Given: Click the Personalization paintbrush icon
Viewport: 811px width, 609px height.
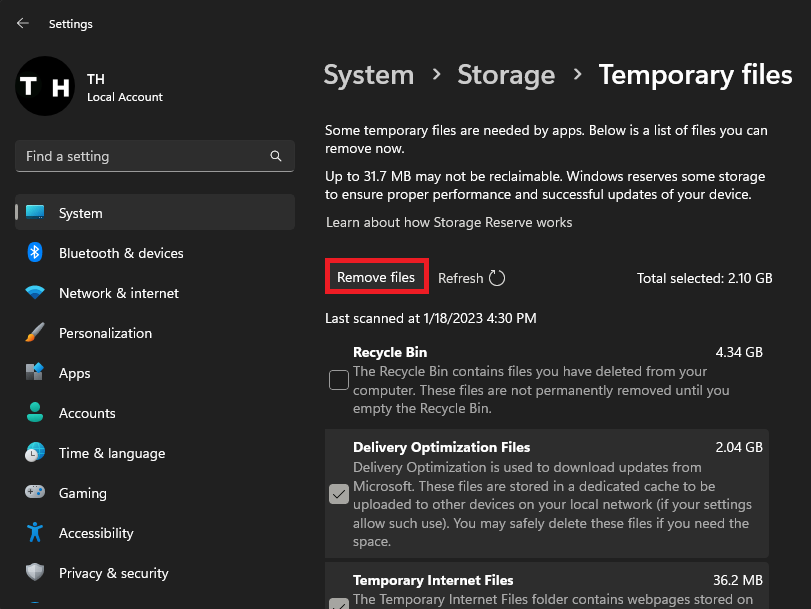Looking at the screenshot, I should [35, 333].
